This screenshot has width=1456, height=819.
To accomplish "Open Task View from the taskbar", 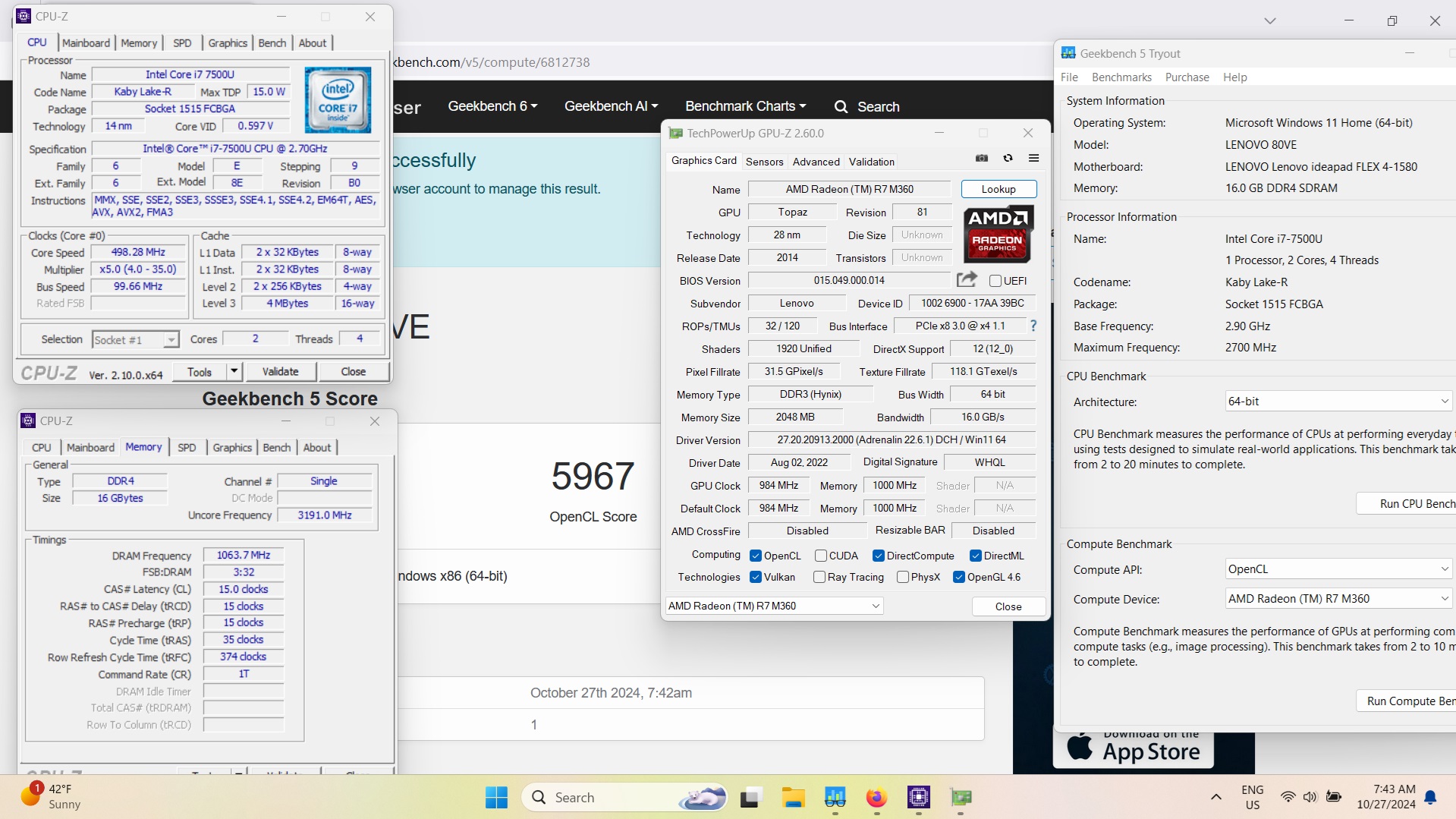I will point(750,797).
